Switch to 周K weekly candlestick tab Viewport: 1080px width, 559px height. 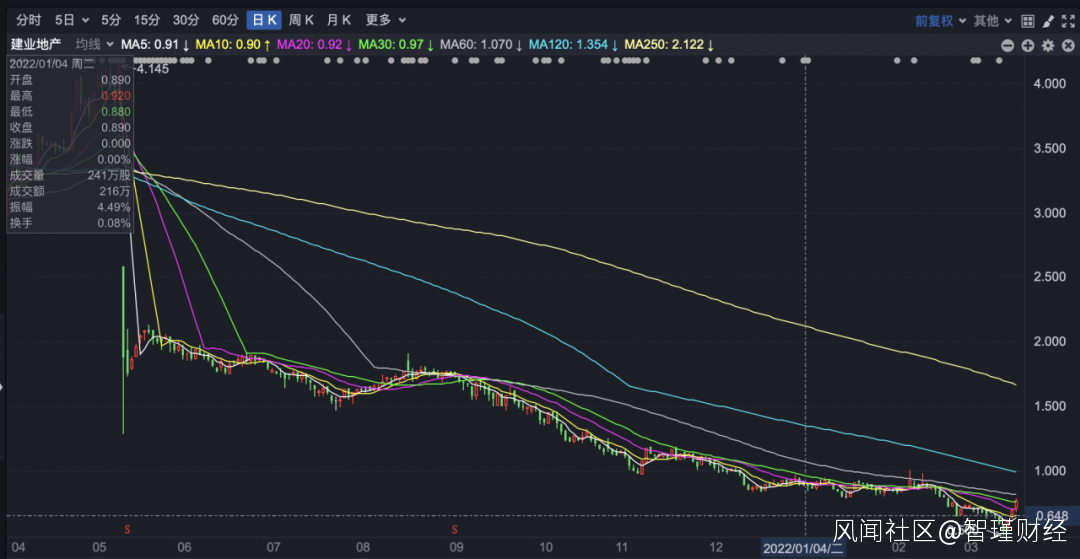302,21
